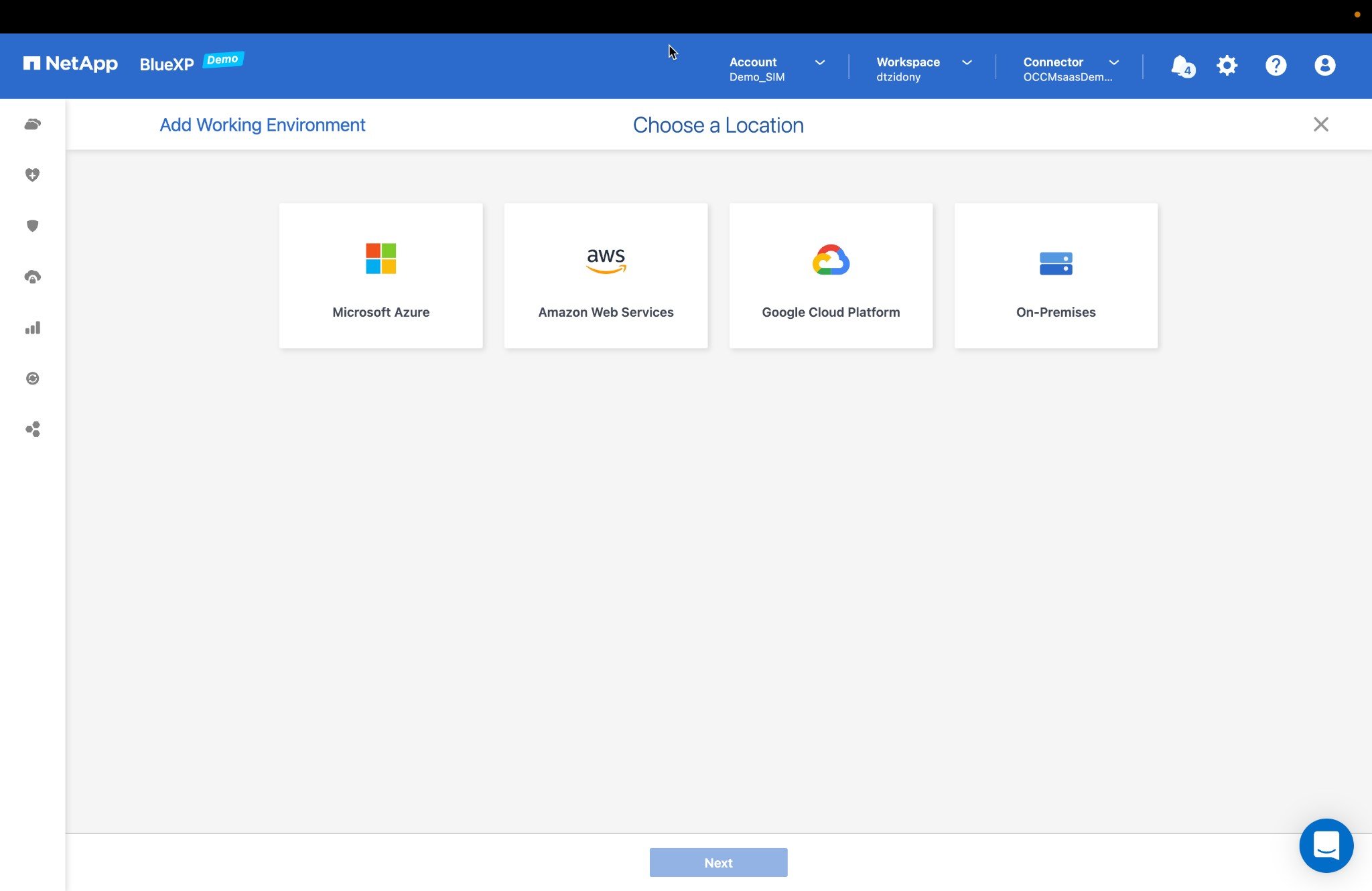Open the storage cloud sidebar icon
The height and width of the screenshot is (891, 1372).
[x=32, y=125]
